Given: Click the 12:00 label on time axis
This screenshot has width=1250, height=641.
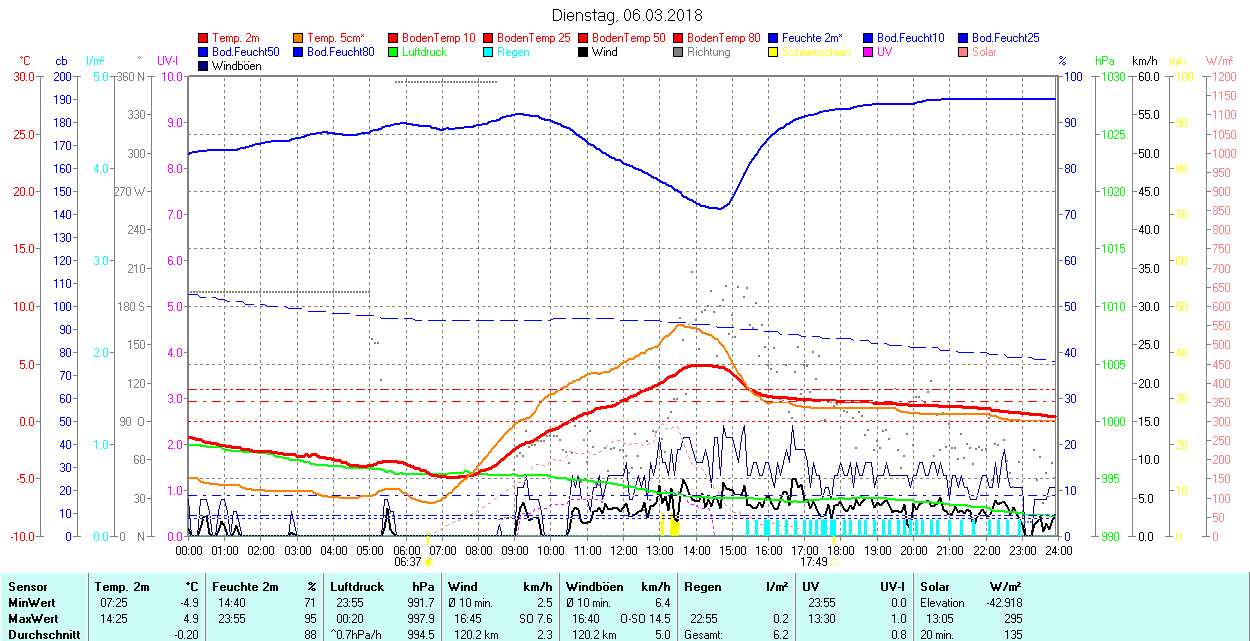Looking at the screenshot, I should [624, 550].
